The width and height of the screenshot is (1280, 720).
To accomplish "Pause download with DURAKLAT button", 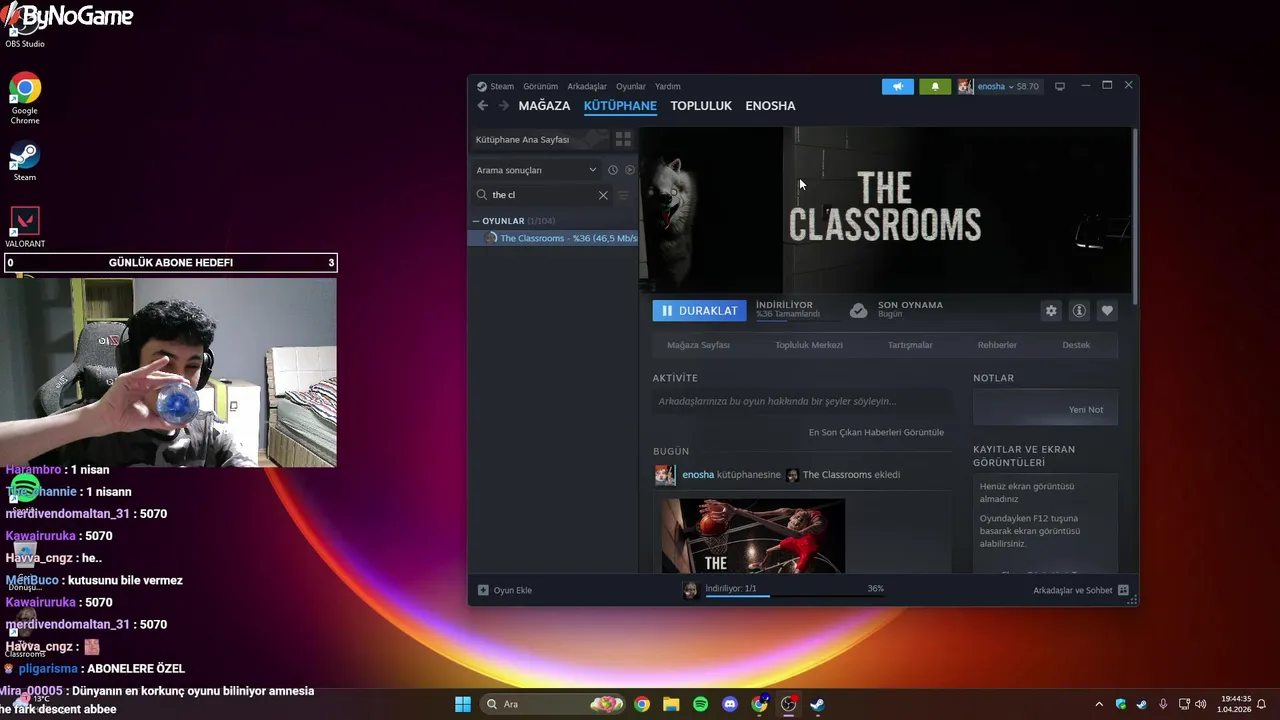I will (x=699, y=311).
